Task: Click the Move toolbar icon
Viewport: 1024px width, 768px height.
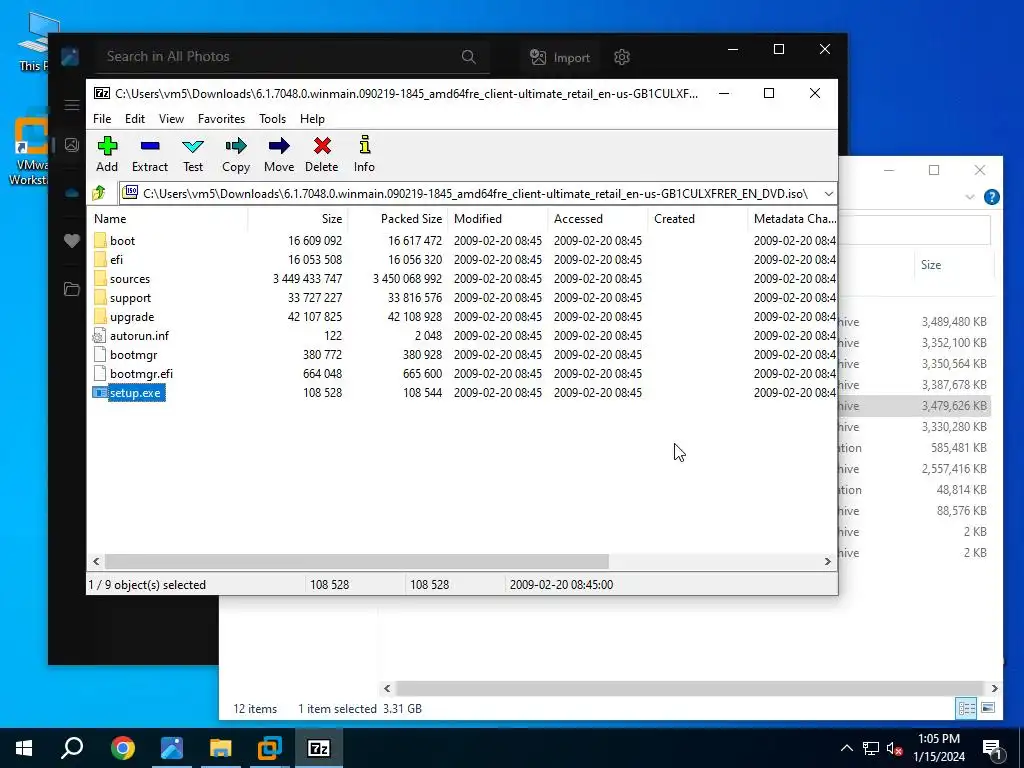Action: click(x=279, y=146)
